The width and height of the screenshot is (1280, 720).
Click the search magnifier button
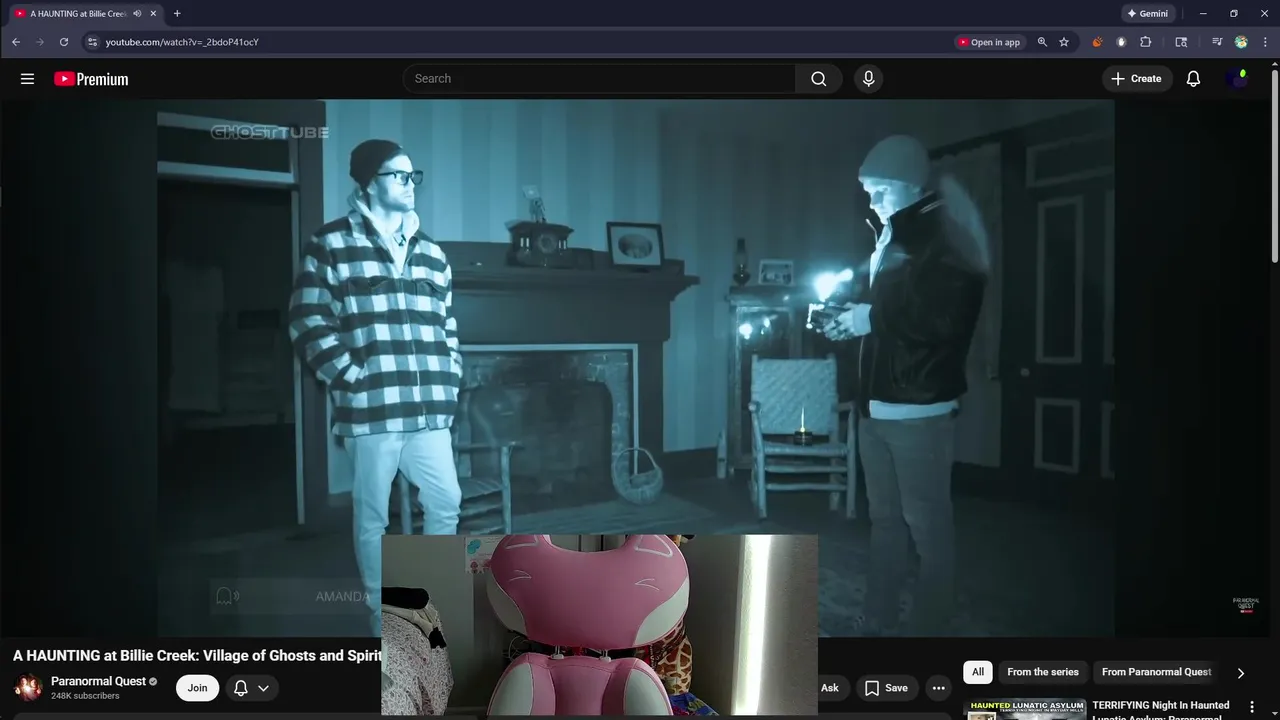819,79
